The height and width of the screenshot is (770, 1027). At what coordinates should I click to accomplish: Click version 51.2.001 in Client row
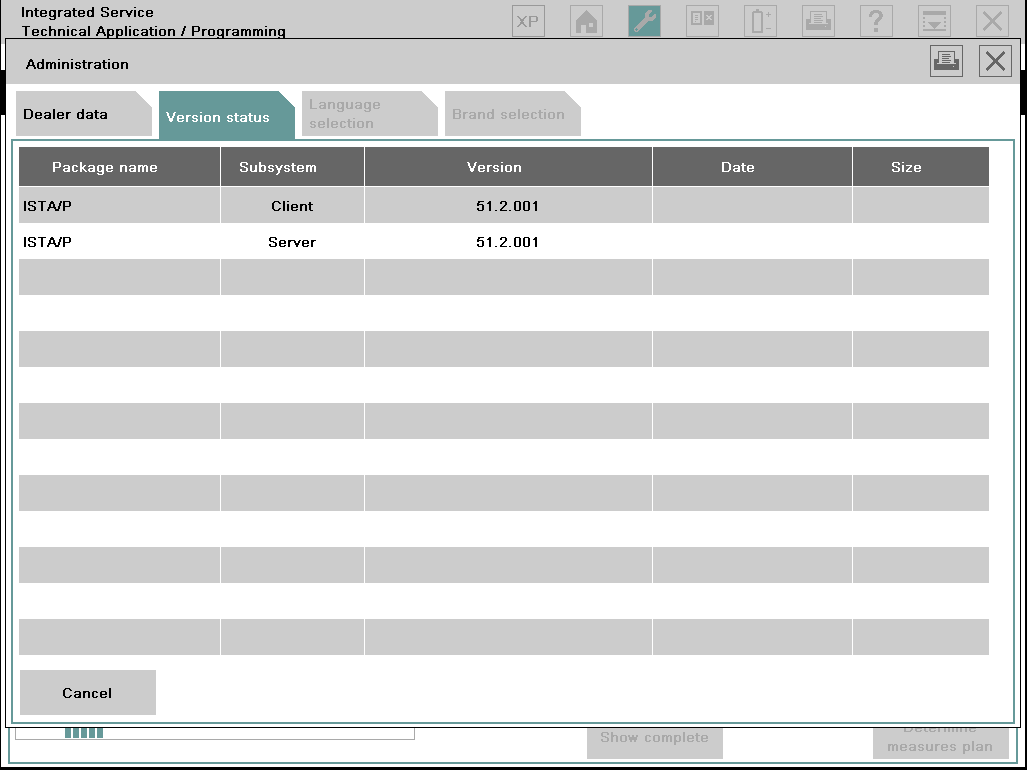coord(508,206)
